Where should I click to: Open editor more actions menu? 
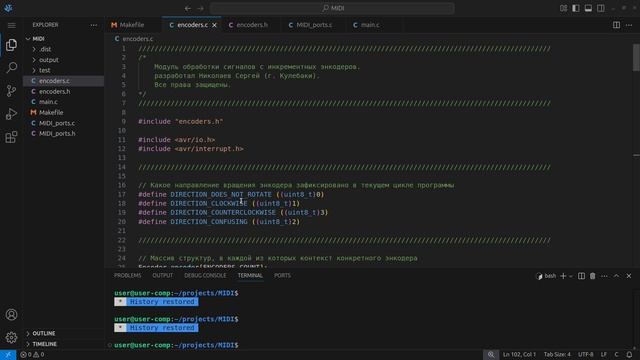[x=629, y=25]
